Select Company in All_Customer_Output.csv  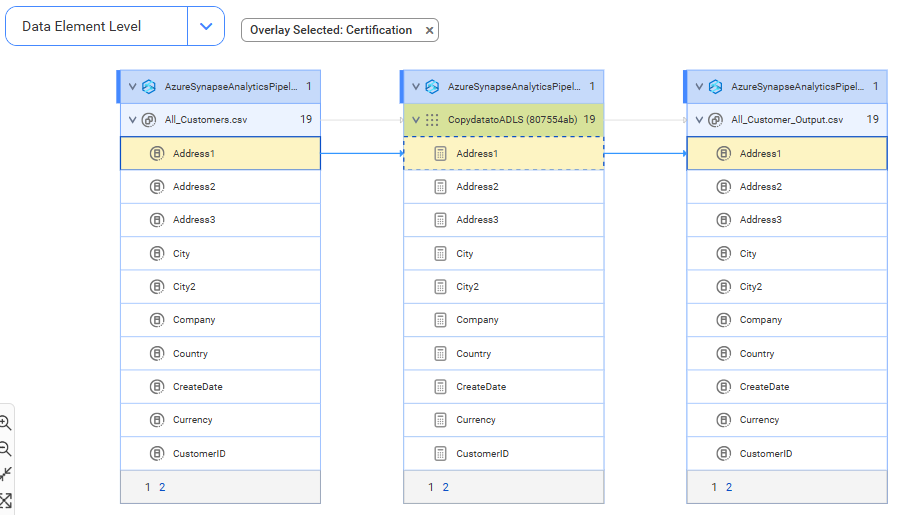click(x=787, y=320)
